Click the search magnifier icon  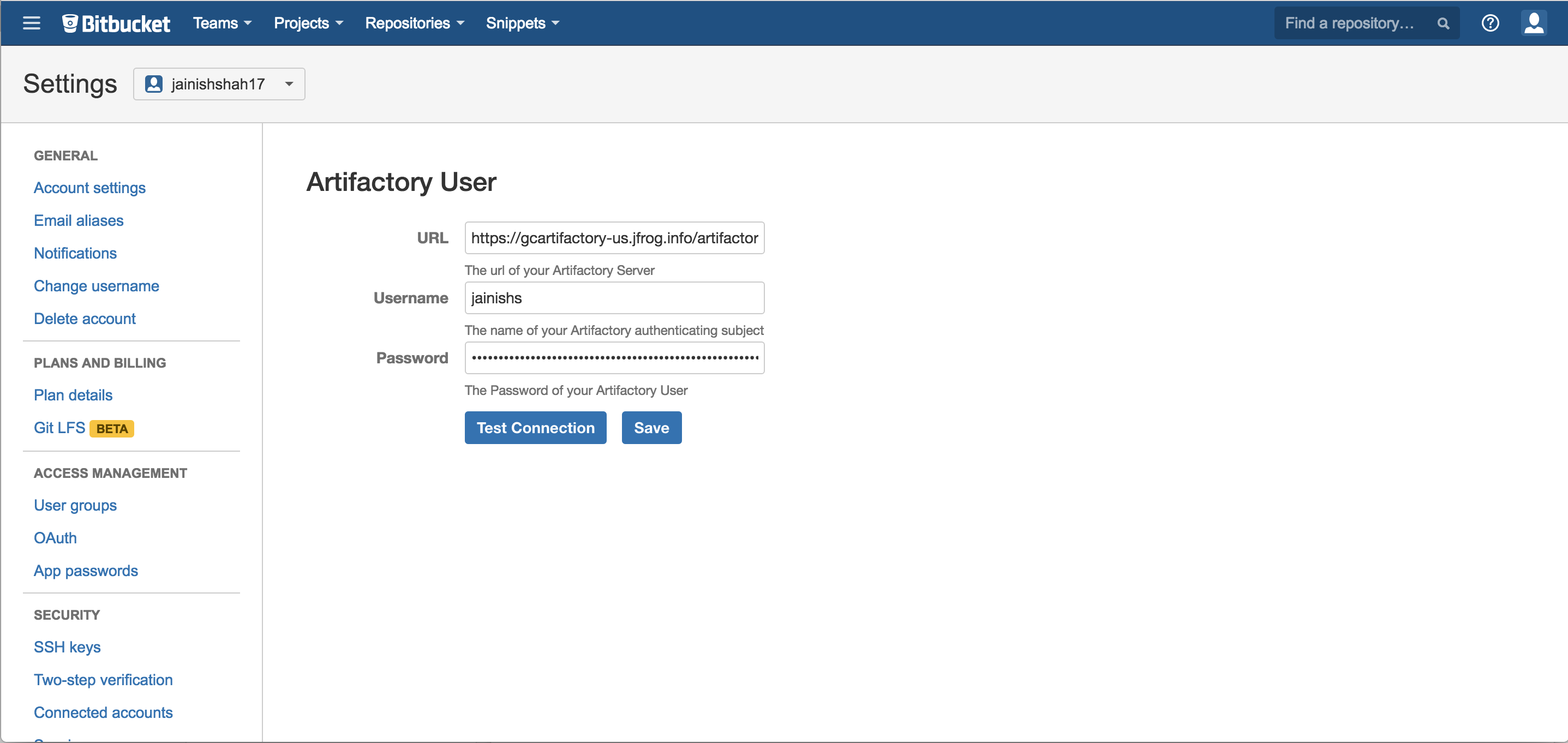click(x=1443, y=23)
